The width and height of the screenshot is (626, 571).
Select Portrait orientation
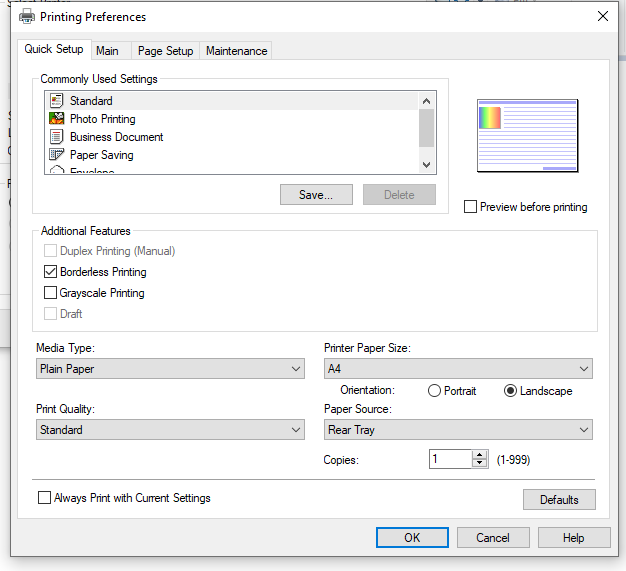(x=434, y=391)
